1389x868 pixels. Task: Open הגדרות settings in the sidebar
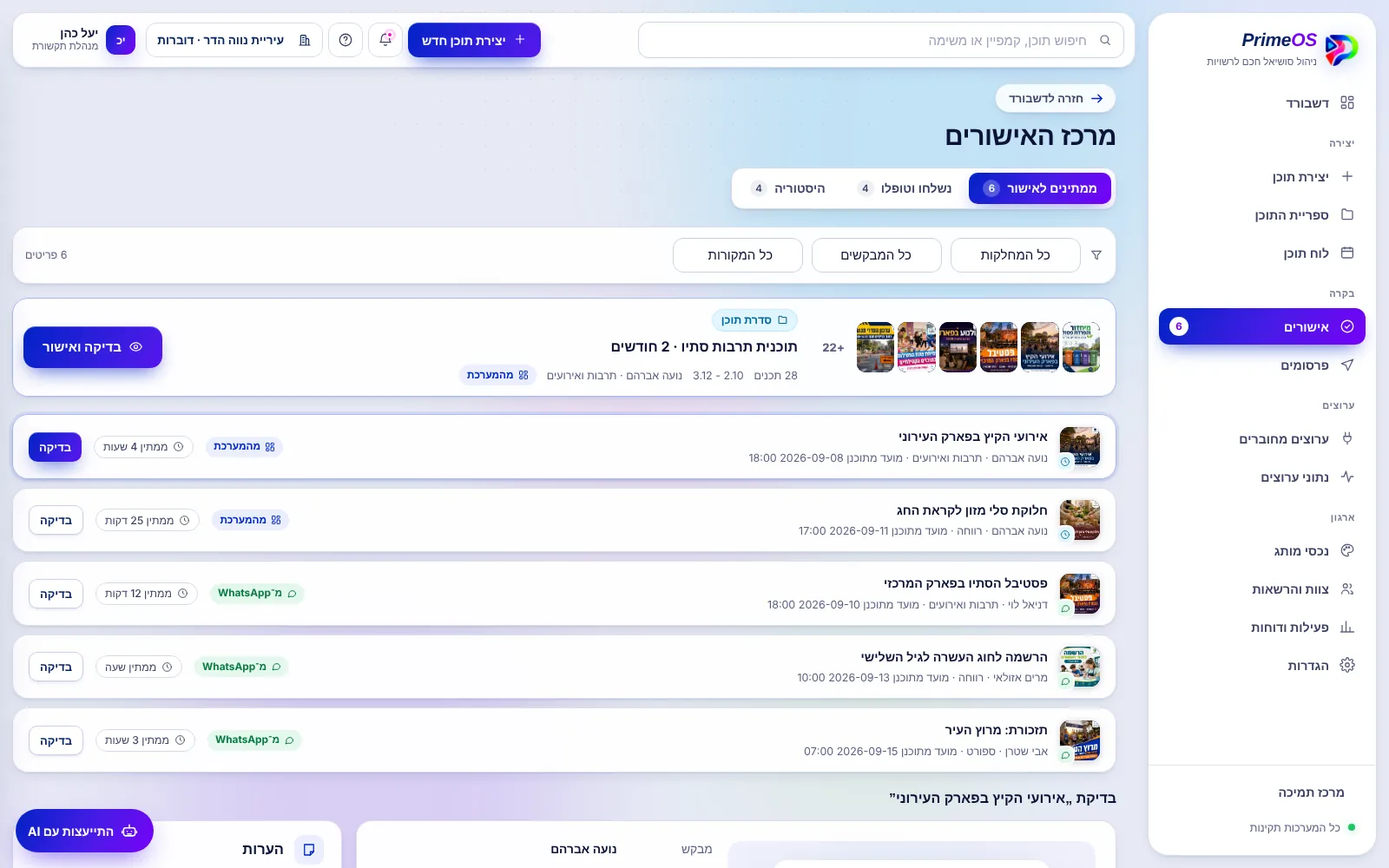(1262, 666)
